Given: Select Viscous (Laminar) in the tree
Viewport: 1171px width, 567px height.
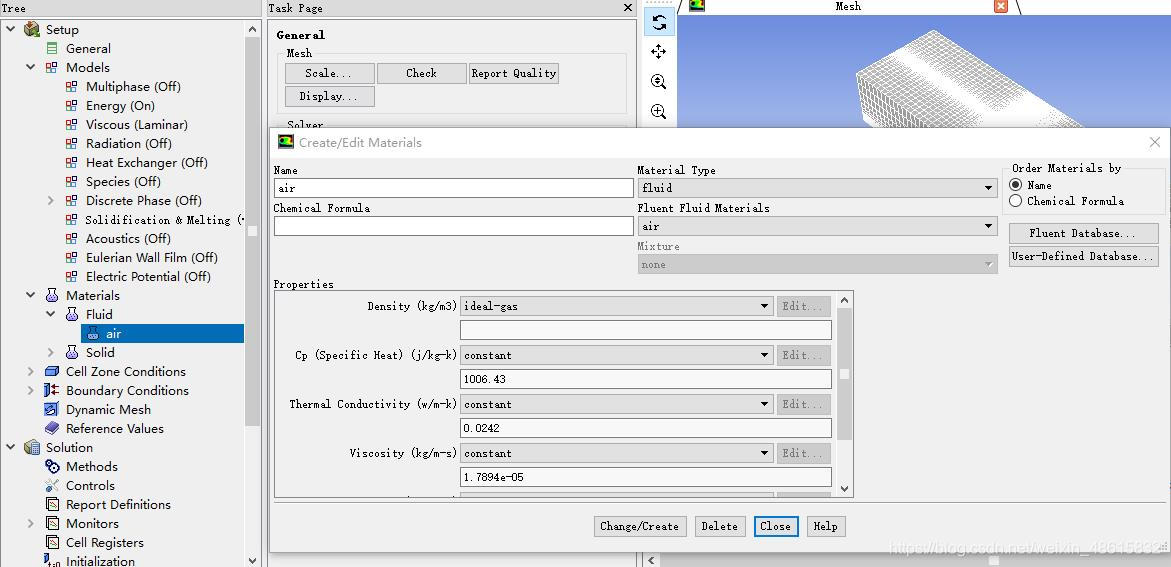Looking at the screenshot, I should 136,125.
